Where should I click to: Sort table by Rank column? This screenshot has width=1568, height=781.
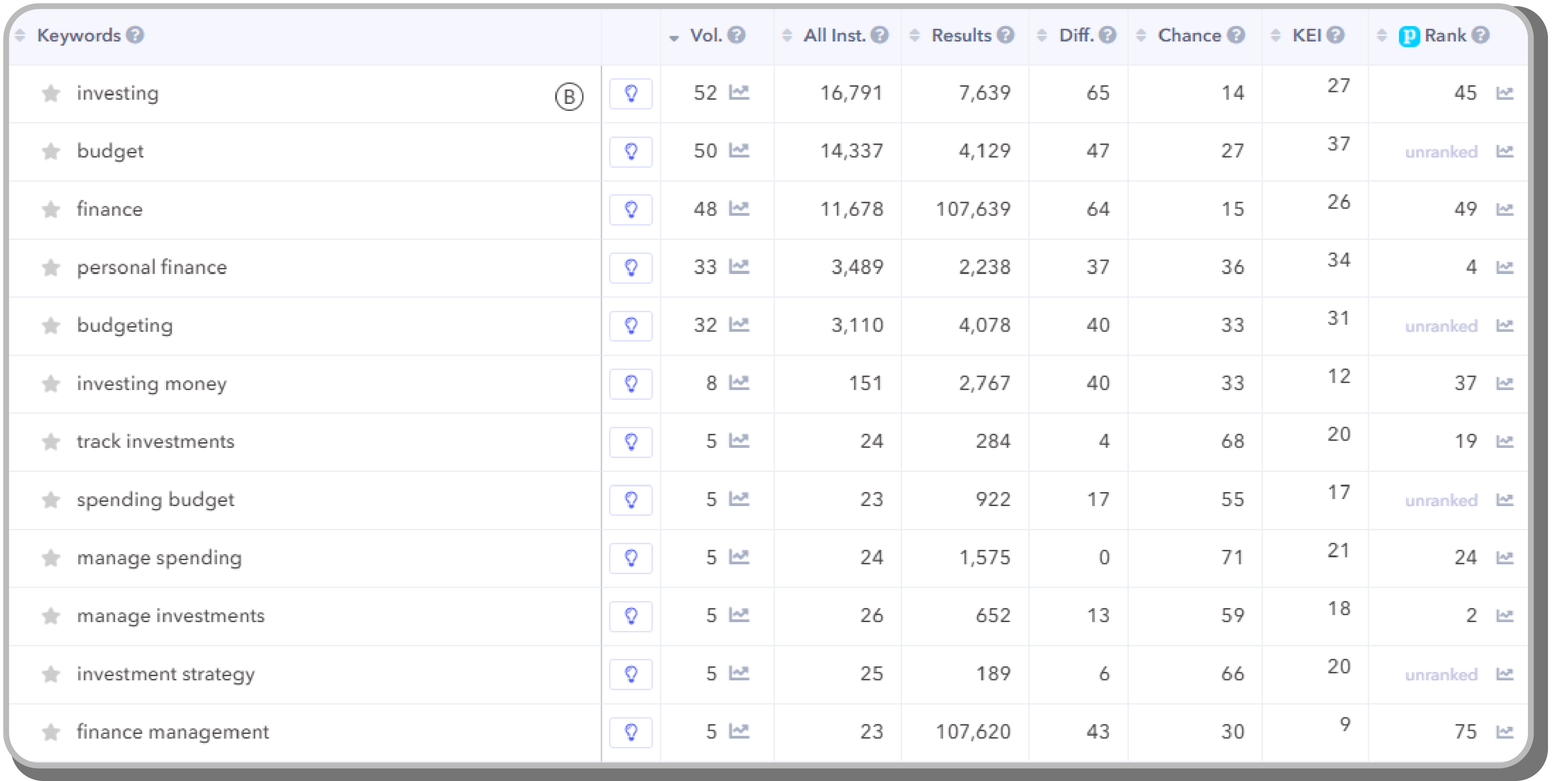point(1382,35)
